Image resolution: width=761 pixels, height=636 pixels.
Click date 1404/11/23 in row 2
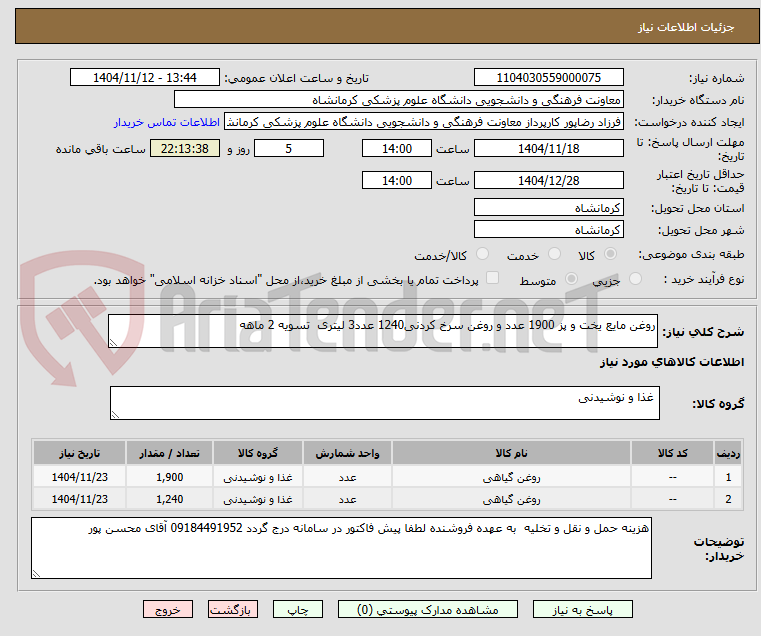coord(80,499)
